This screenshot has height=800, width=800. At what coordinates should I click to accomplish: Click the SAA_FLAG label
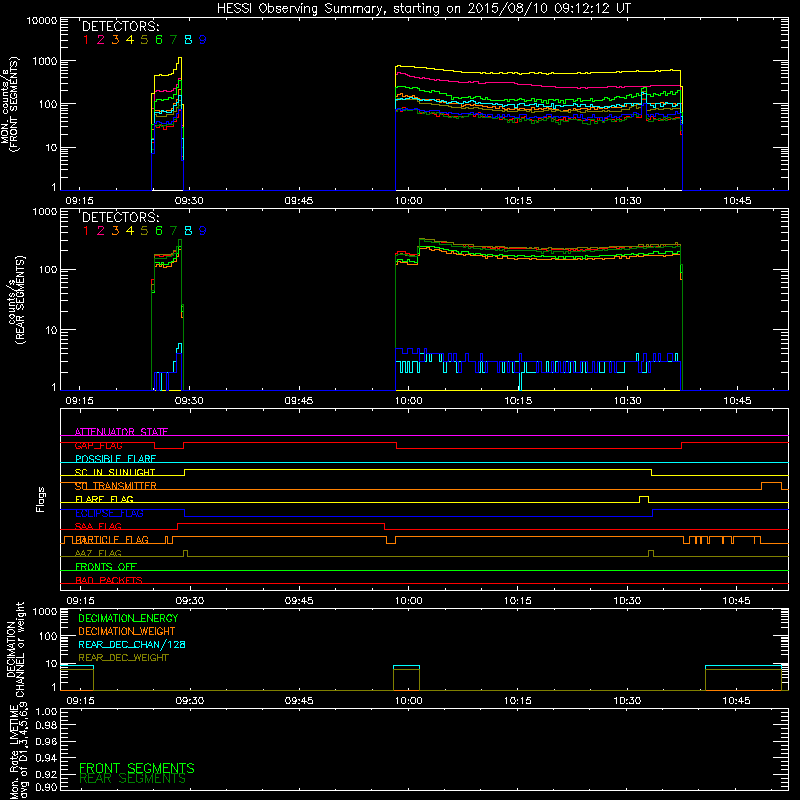(98, 526)
